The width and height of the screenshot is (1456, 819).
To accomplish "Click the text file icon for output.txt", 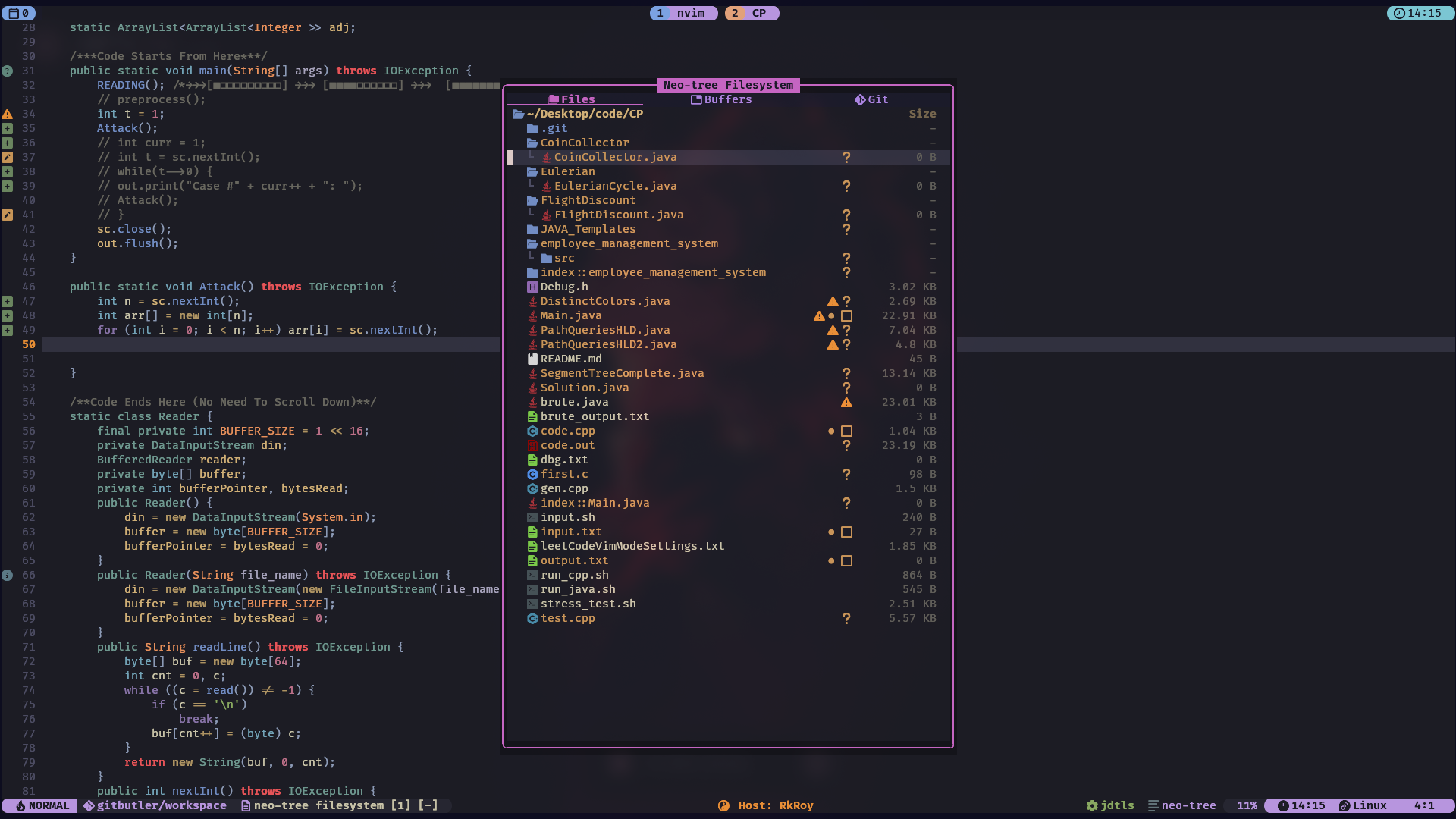I will 532,561.
